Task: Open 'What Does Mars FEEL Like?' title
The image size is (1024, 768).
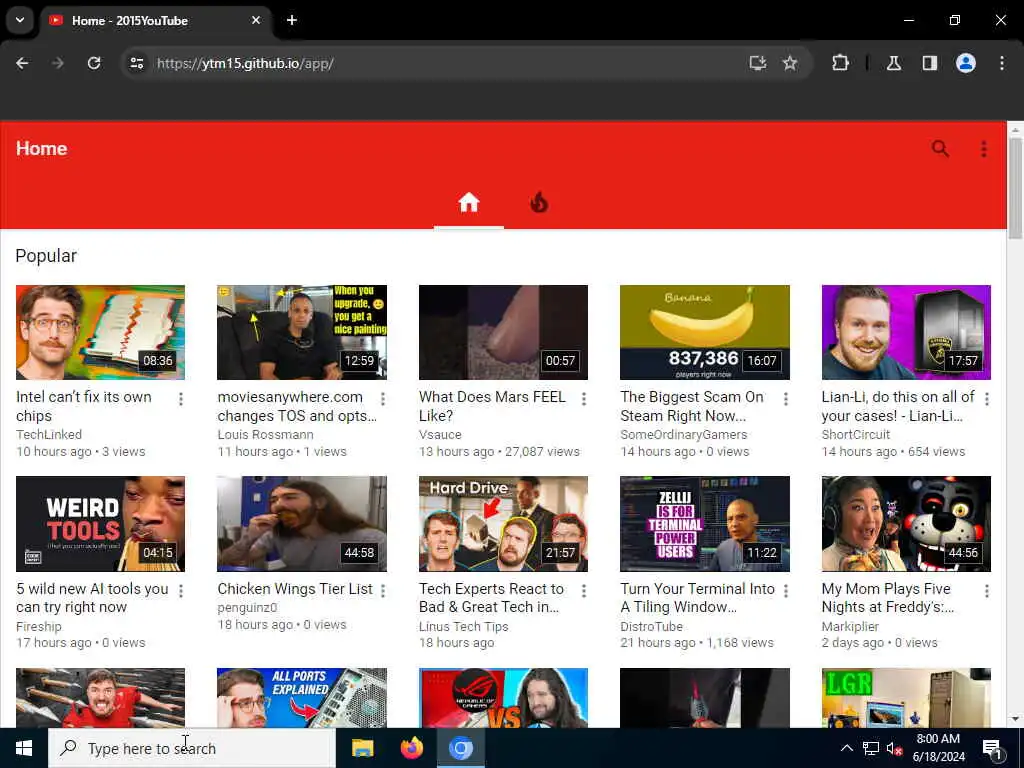Action: pos(492,406)
